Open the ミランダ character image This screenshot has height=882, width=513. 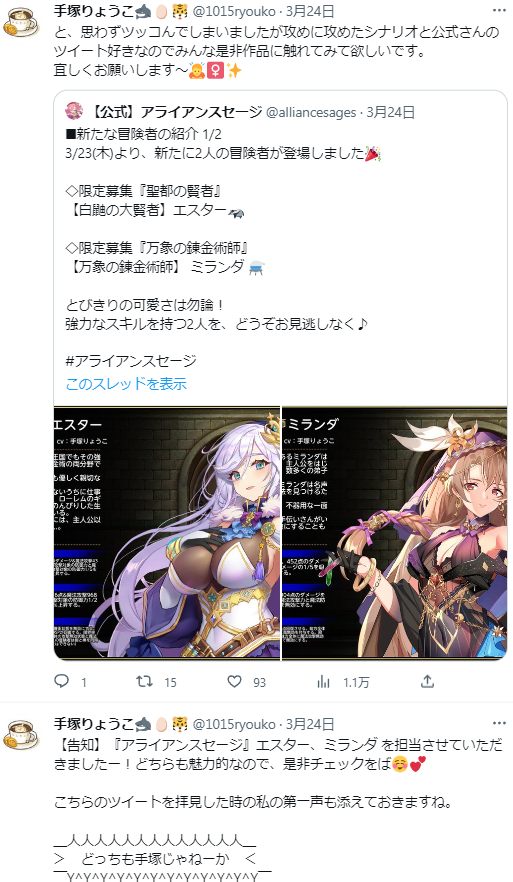tap(394, 532)
